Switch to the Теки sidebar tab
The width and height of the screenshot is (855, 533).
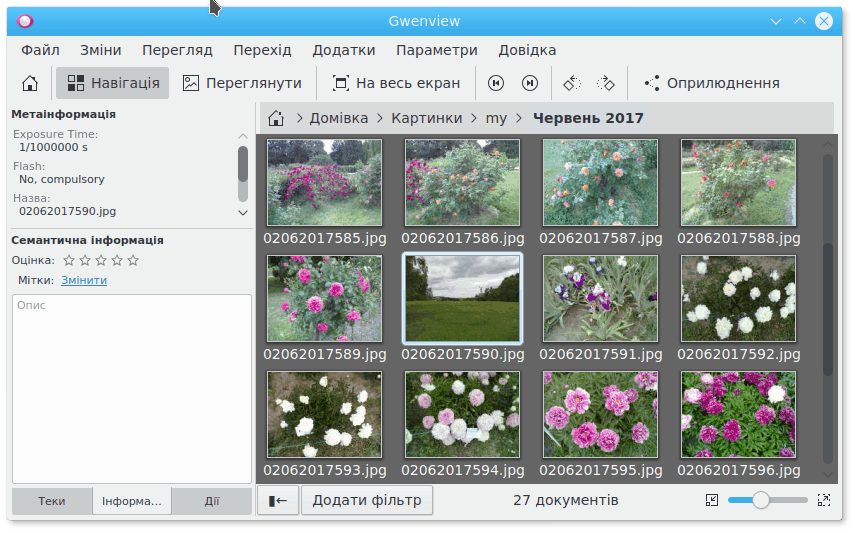pyautogui.click(x=52, y=501)
